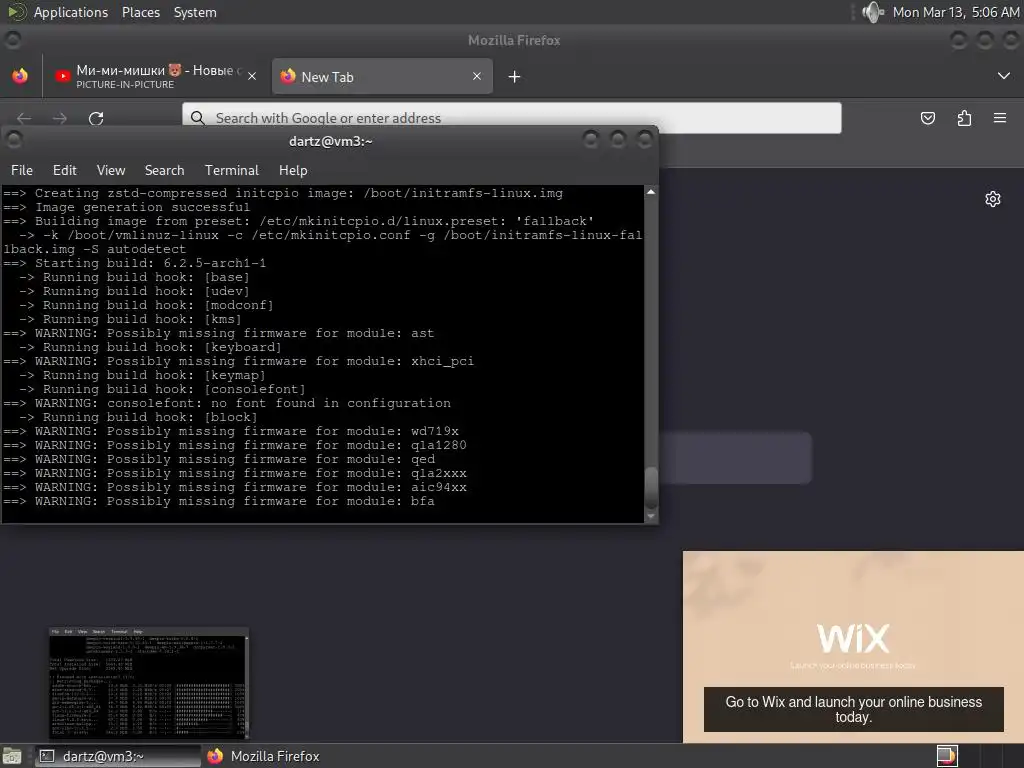Switch to dartz@vm3 terminal in taskbar

[x=118, y=756]
